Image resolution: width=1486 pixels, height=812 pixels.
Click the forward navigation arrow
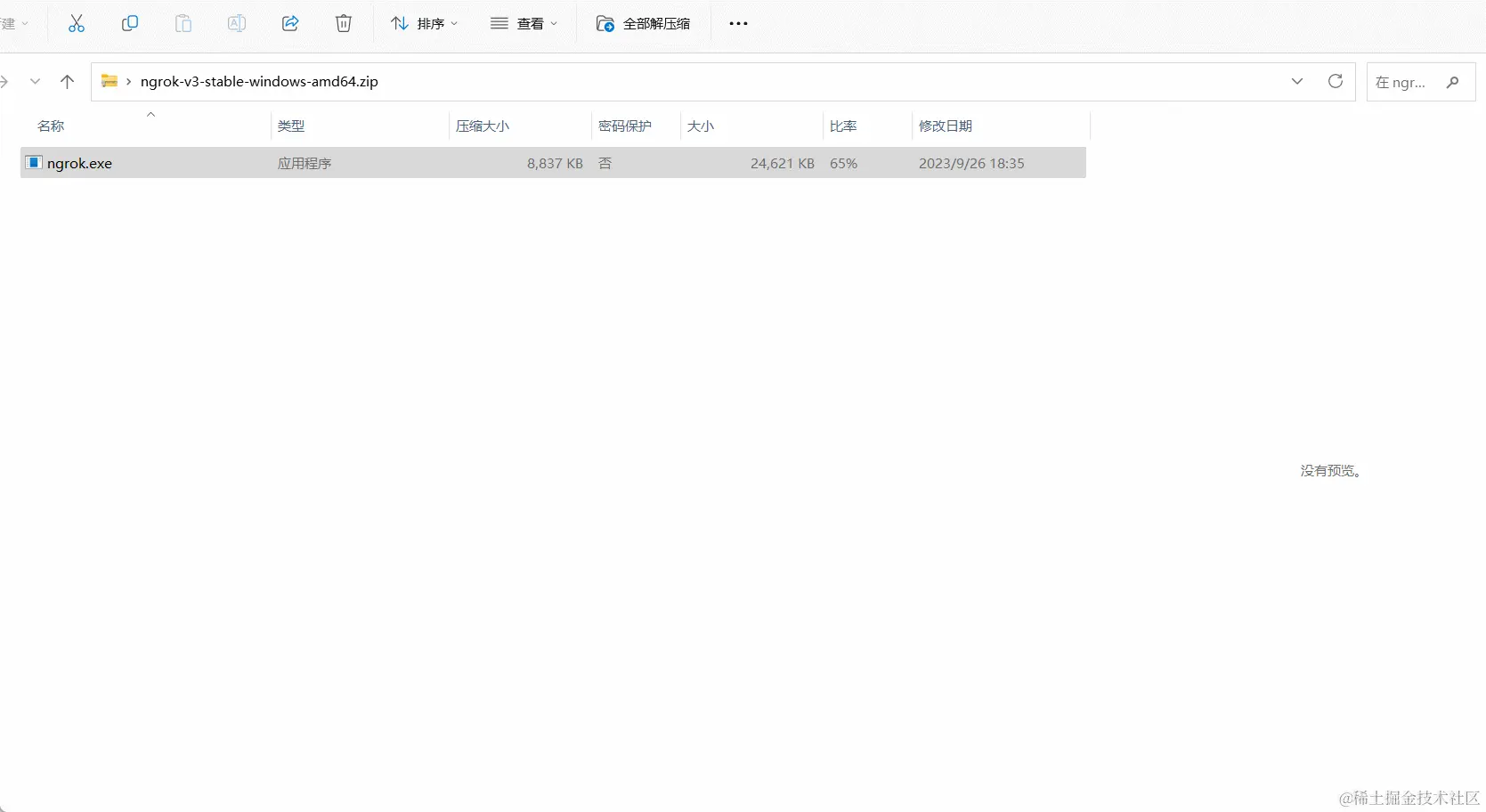(x=4, y=82)
